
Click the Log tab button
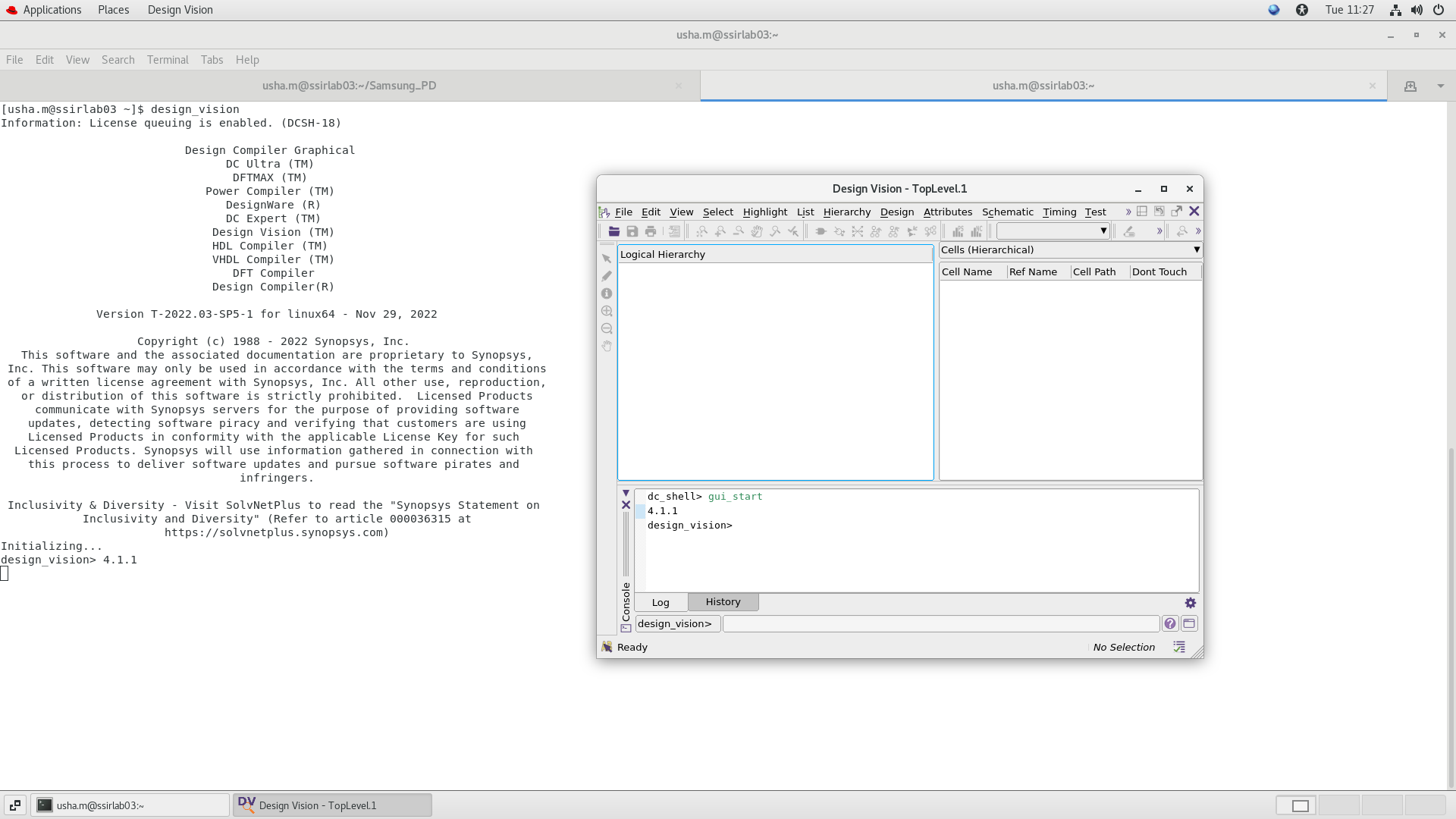tap(661, 602)
